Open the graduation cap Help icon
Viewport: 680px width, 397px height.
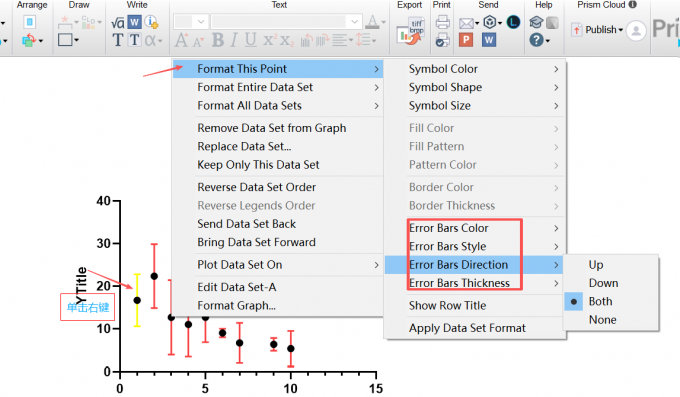536,22
